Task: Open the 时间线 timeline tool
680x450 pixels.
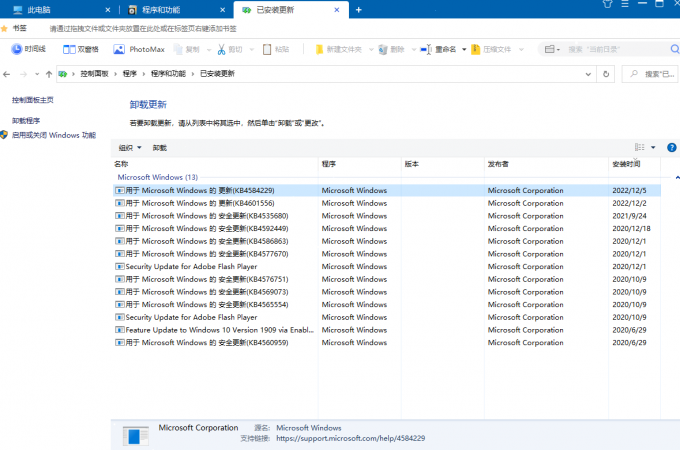Action: click(28, 49)
